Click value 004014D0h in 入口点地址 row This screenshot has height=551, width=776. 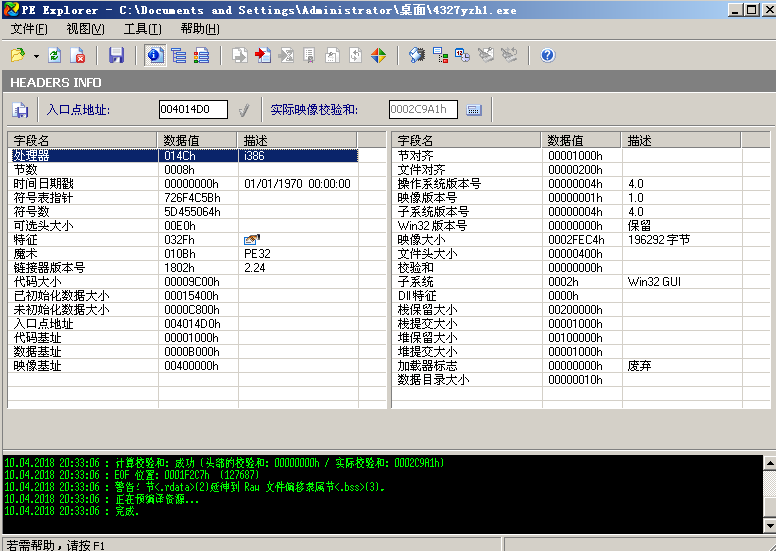[193, 324]
